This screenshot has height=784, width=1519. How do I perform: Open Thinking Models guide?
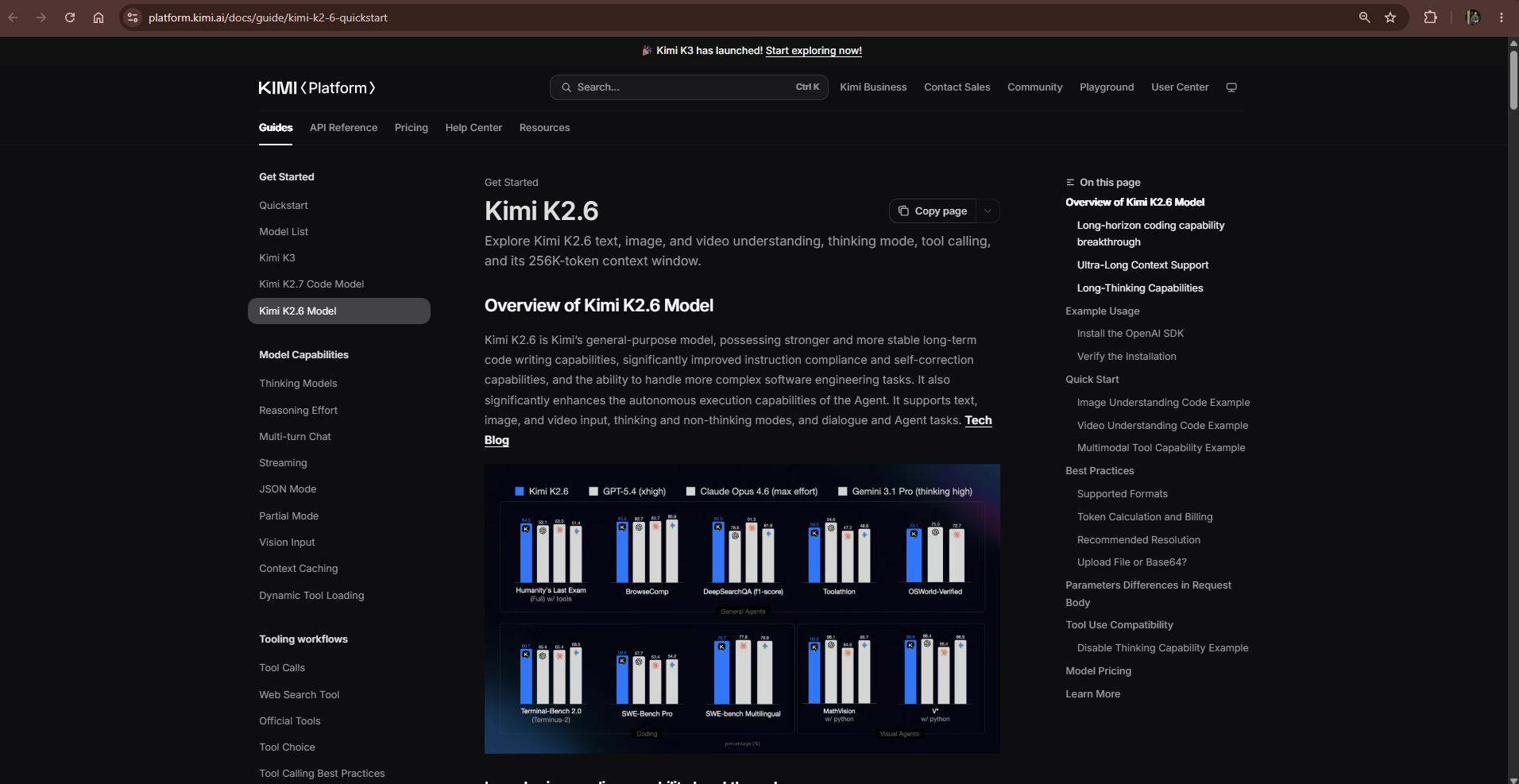(298, 384)
